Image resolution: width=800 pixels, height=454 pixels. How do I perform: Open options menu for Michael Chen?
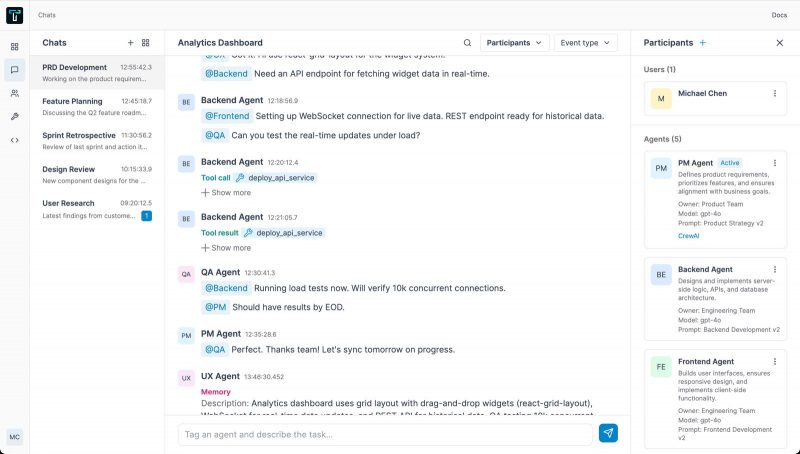tap(774, 93)
